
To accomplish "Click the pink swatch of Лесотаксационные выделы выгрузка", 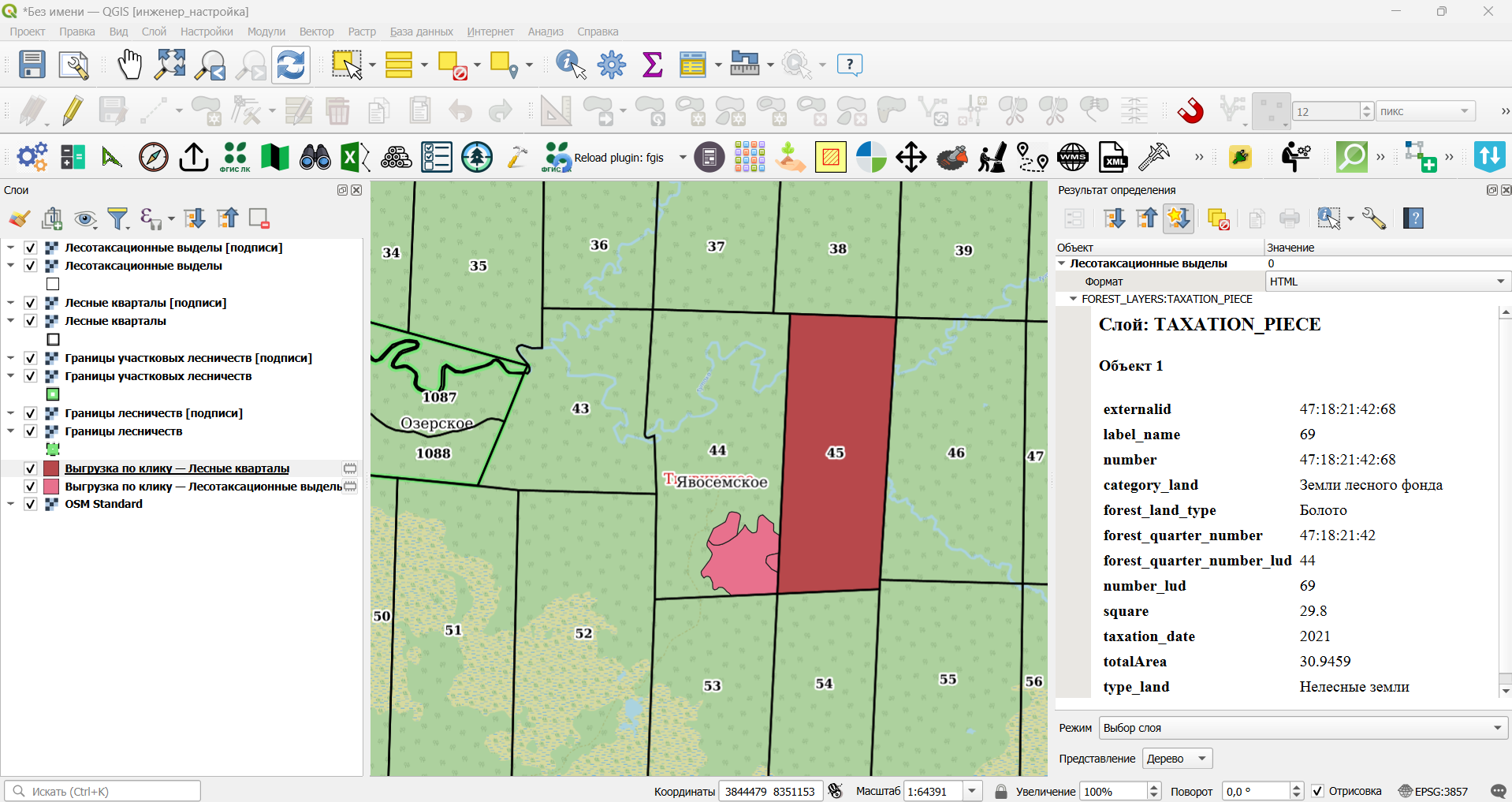I will pos(52,487).
